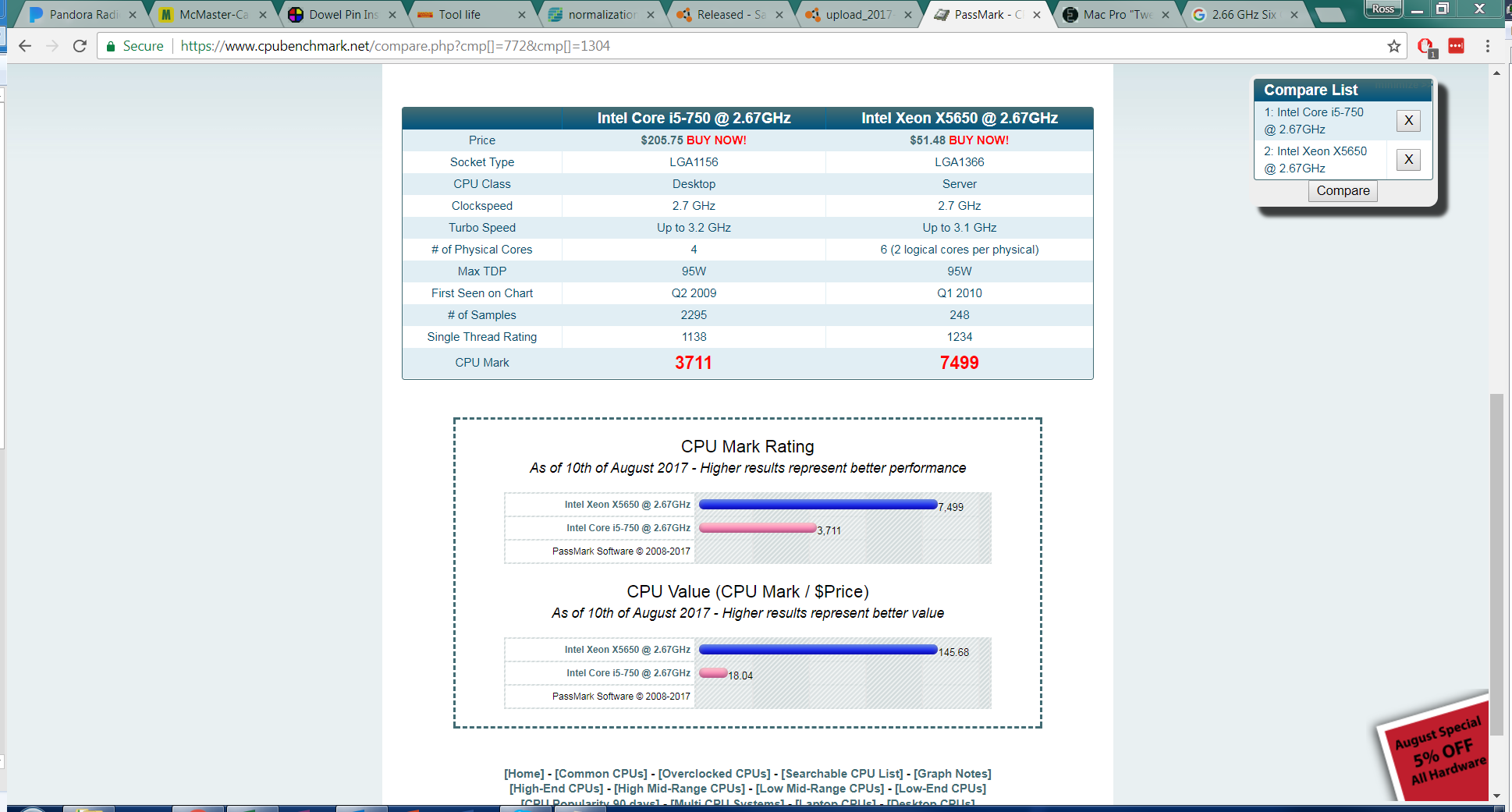Click the scrollbar up arrow

tap(1496, 73)
